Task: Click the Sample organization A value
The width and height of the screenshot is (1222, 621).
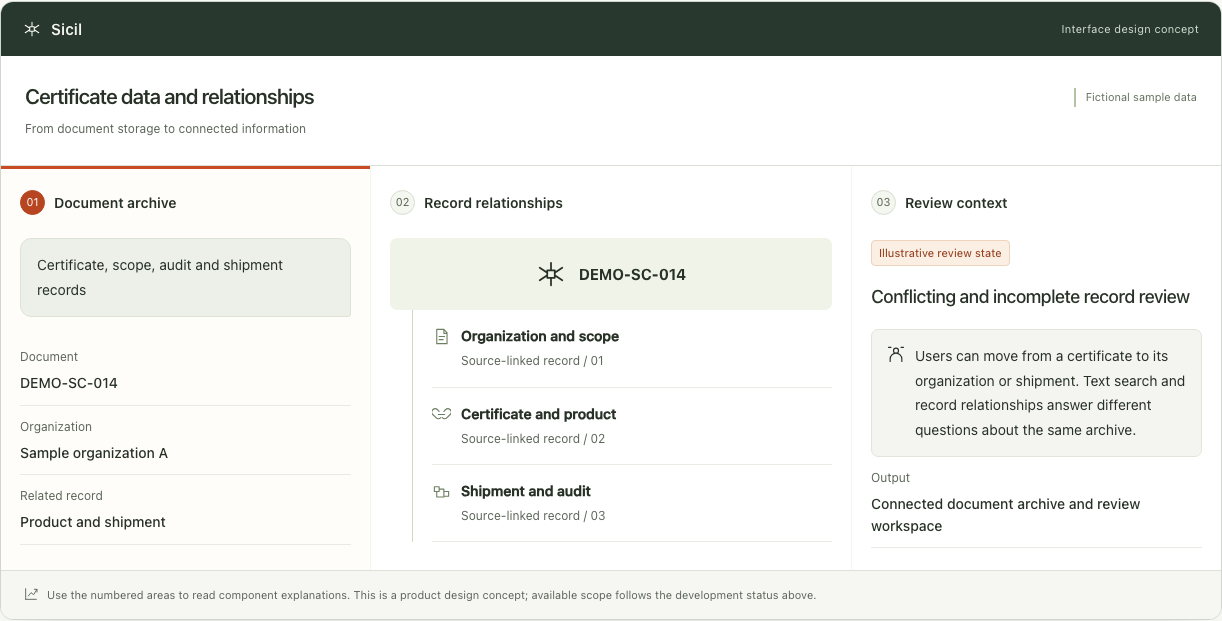Action: click(94, 453)
